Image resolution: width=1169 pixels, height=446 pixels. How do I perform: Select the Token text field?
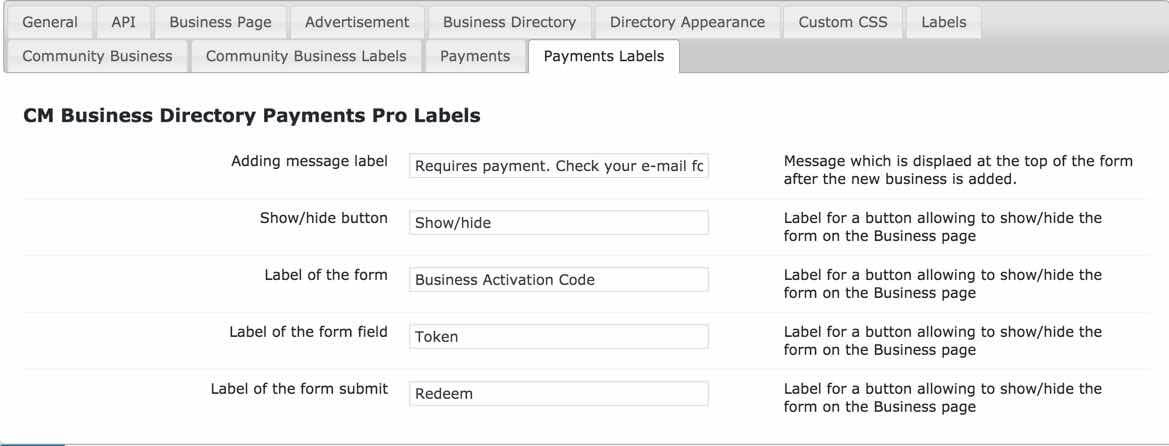[559, 337]
